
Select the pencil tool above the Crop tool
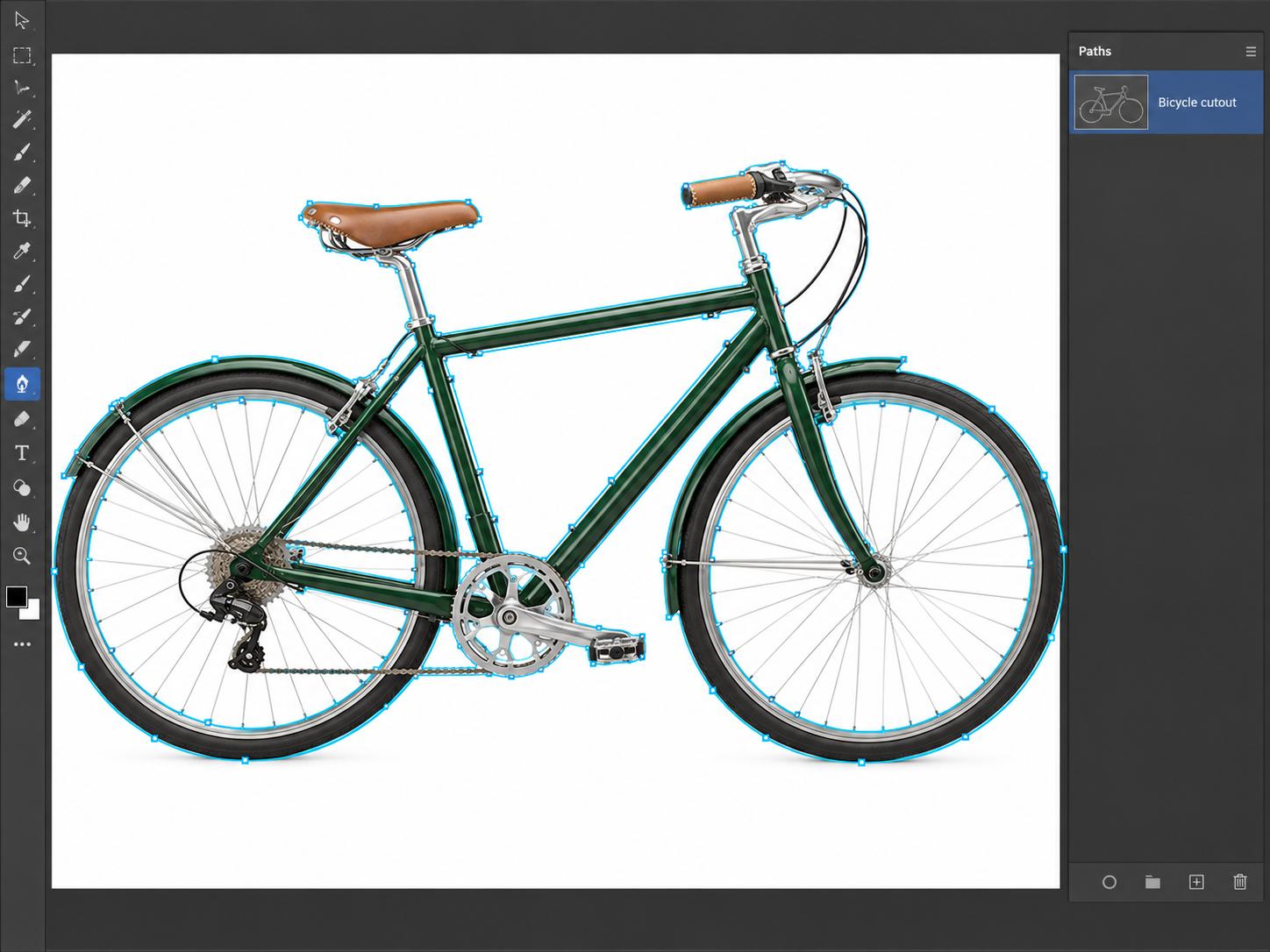(22, 185)
